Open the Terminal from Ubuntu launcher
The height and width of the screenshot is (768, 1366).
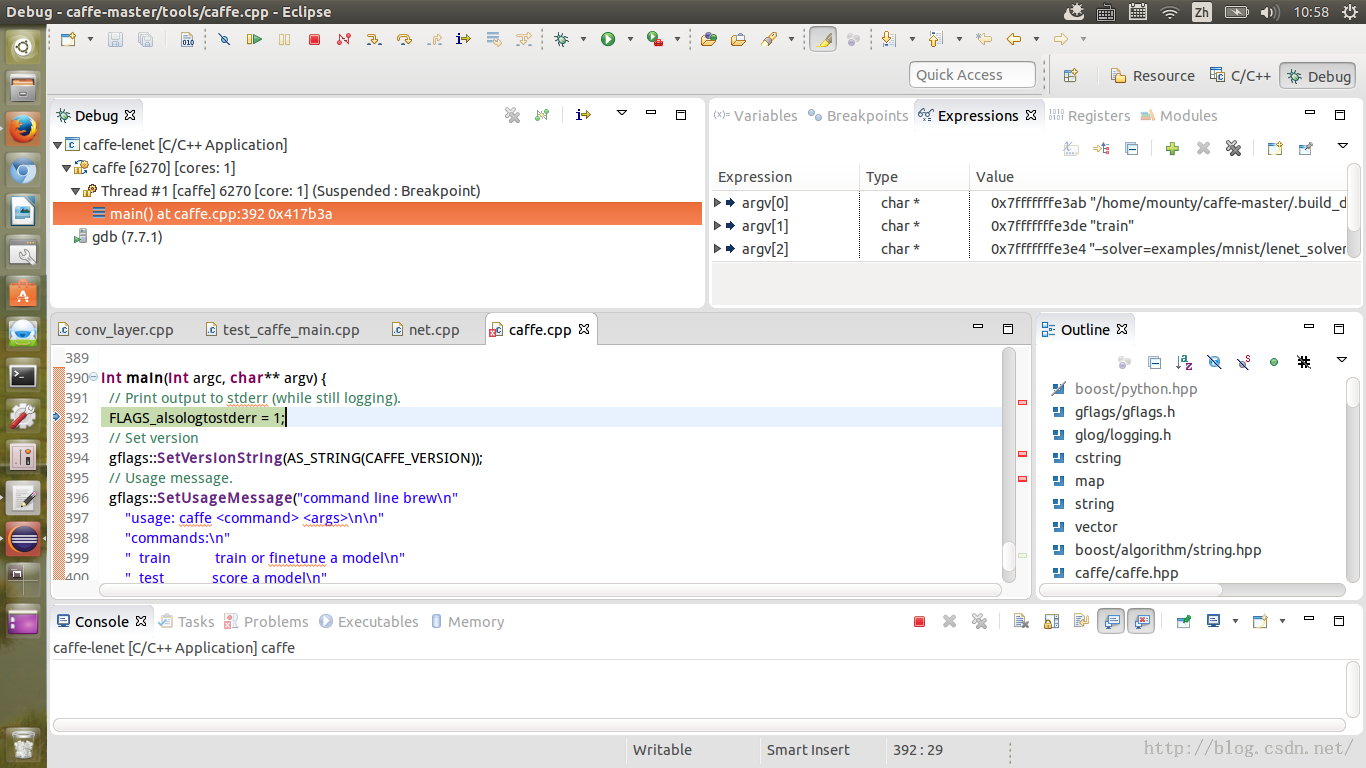(x=23, y=376)
